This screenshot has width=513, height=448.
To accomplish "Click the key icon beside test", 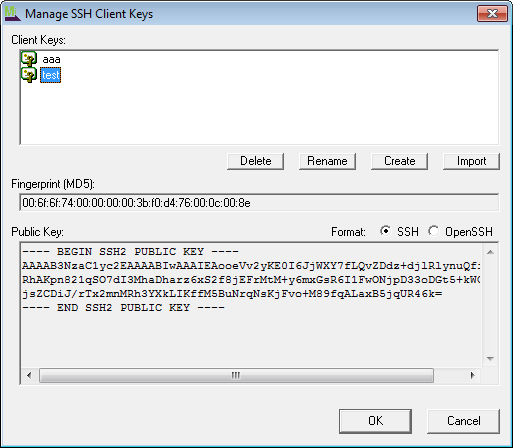I will tap(29, 75).
